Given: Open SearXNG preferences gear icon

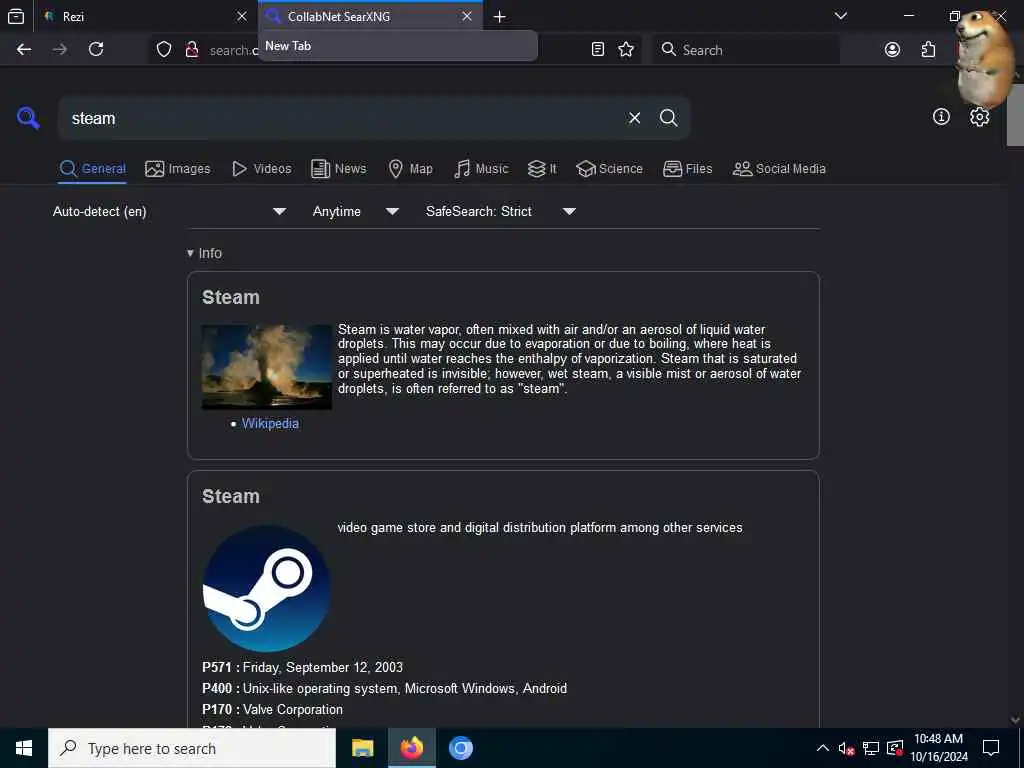Looking at the screenshot, I should (979, 117).
